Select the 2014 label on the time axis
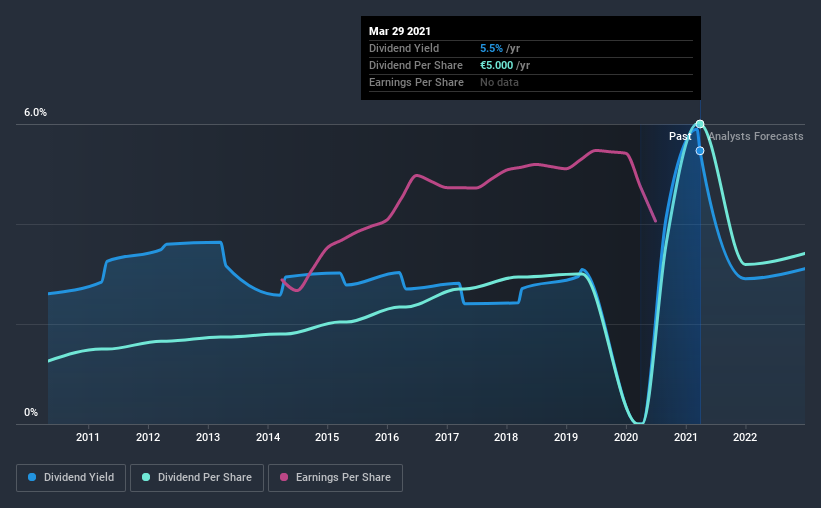Viewport: 821px width, 508px height. pyautogui.click(x=268, y=437)
